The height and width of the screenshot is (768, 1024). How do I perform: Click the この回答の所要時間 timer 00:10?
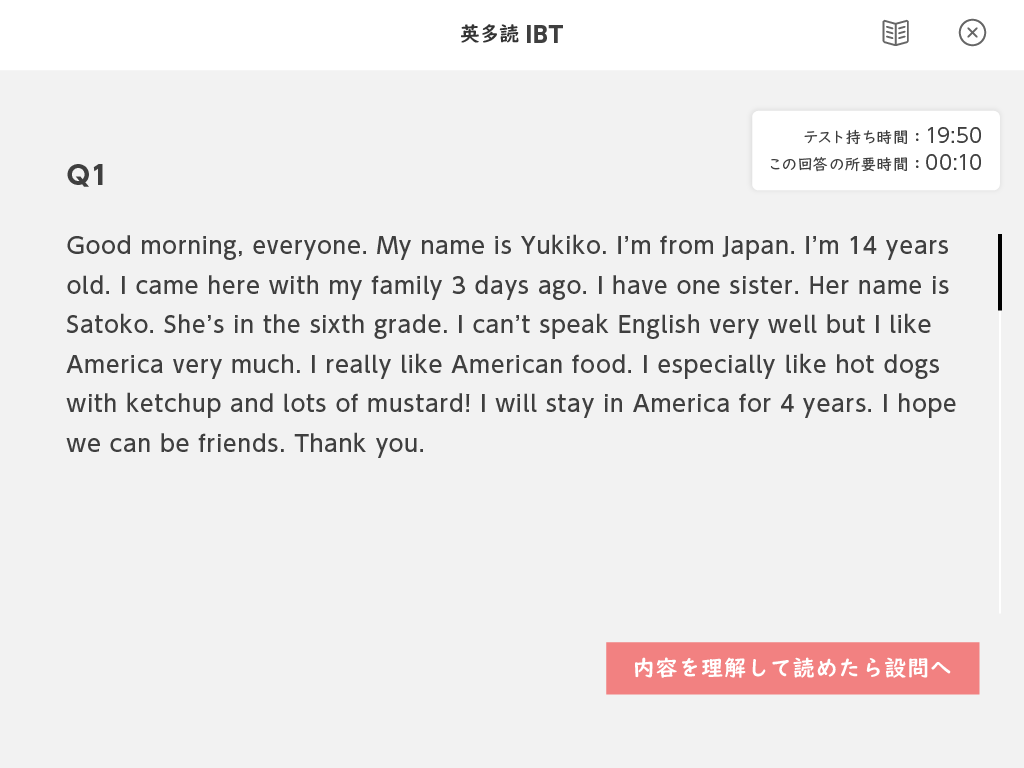coord(953,163)
